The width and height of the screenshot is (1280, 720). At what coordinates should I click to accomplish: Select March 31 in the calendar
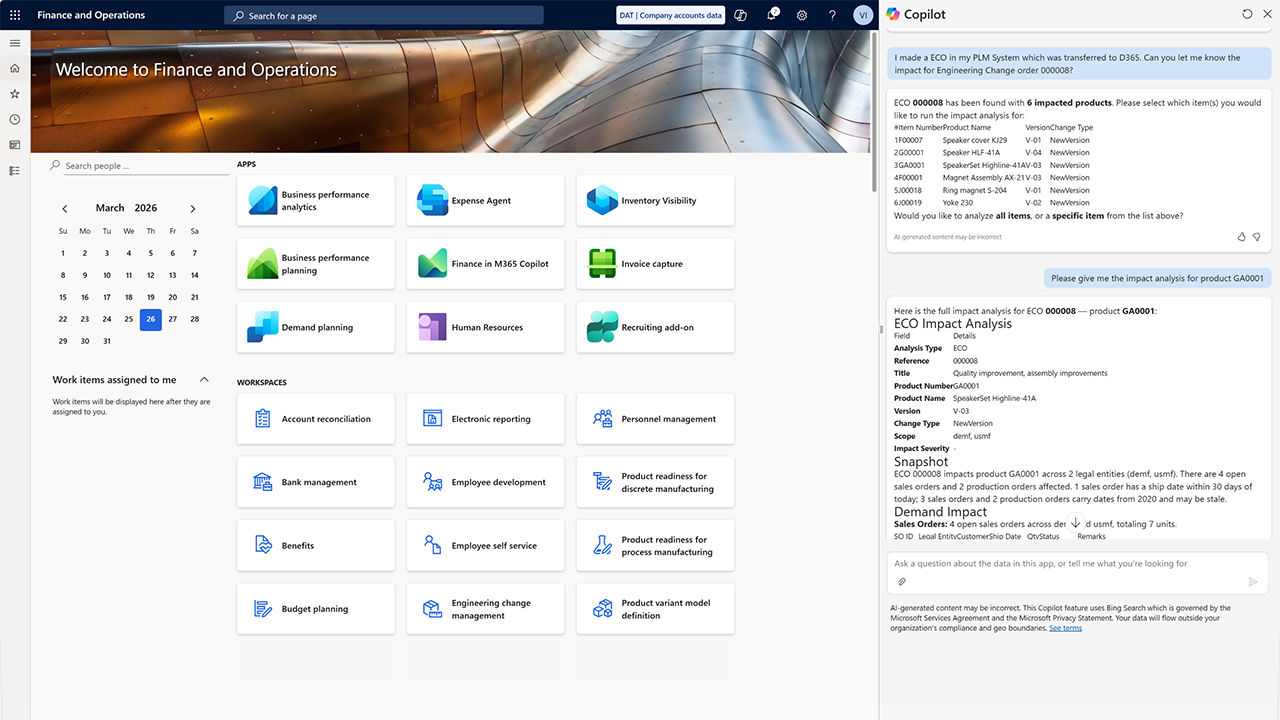point(107,341)
